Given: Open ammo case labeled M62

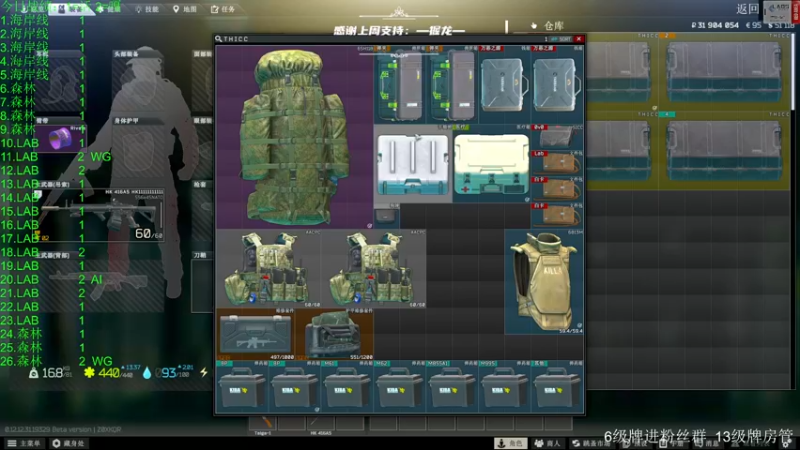Looking at the screenshot, I should point(400,387).
